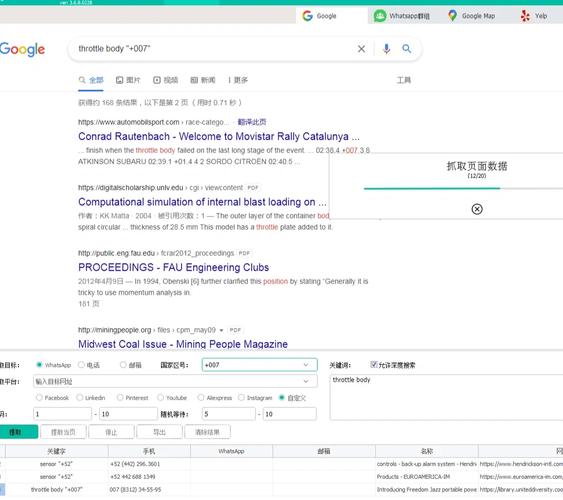Open the Conrad Rautenbach Rally Catalunya result
The width and height of the screenshot is (563, 500).
pos(219,136)
